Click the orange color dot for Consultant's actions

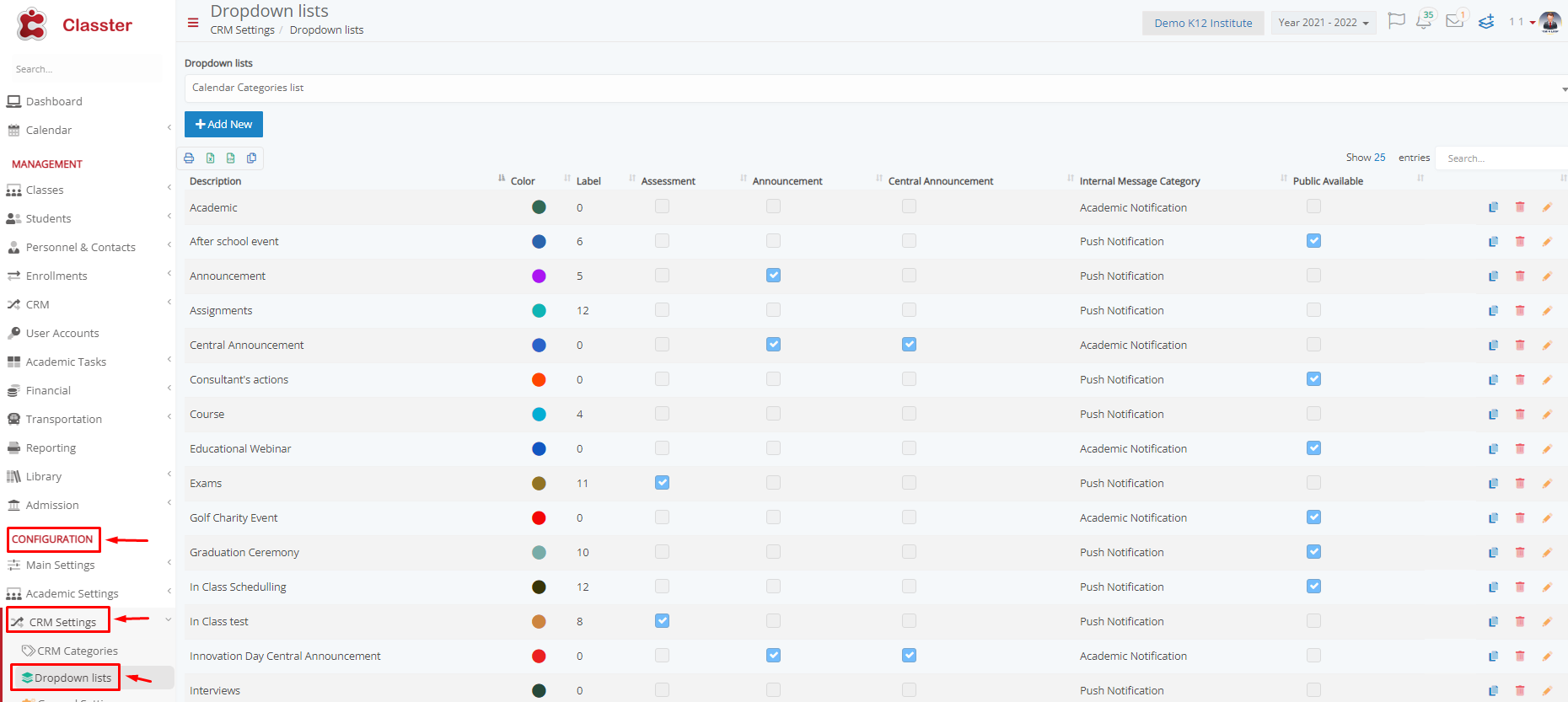pos(539,380)
